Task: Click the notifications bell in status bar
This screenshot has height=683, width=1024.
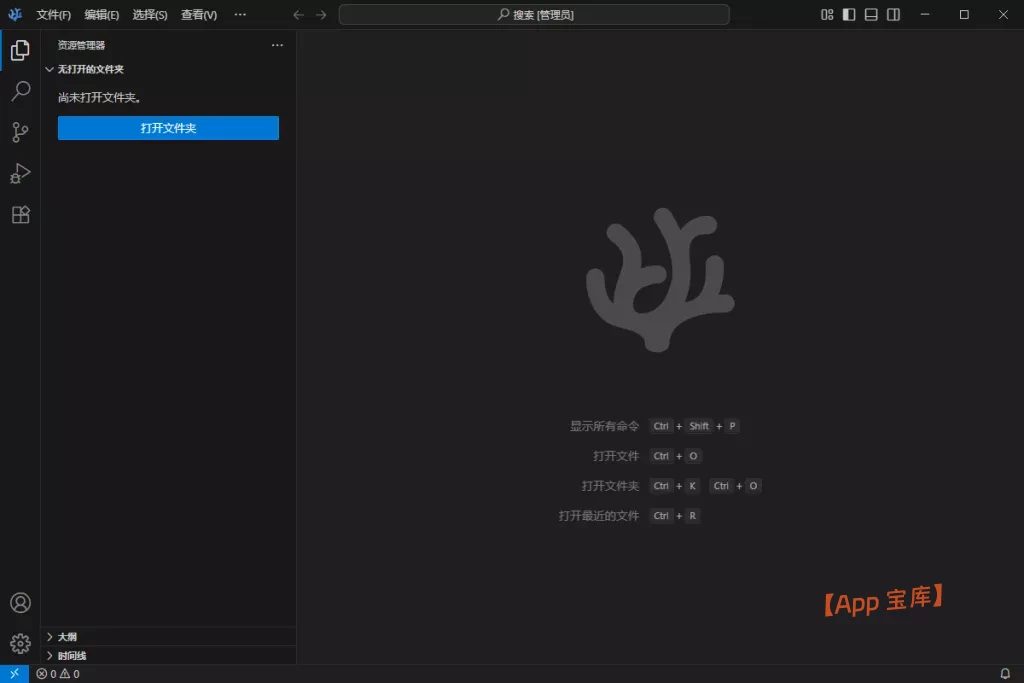Action: 1005,674
